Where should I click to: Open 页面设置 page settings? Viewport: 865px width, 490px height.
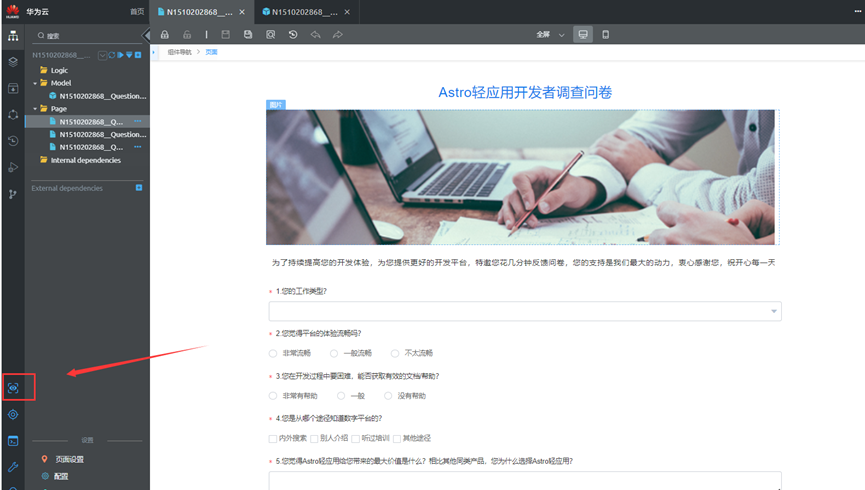point(69,459)
